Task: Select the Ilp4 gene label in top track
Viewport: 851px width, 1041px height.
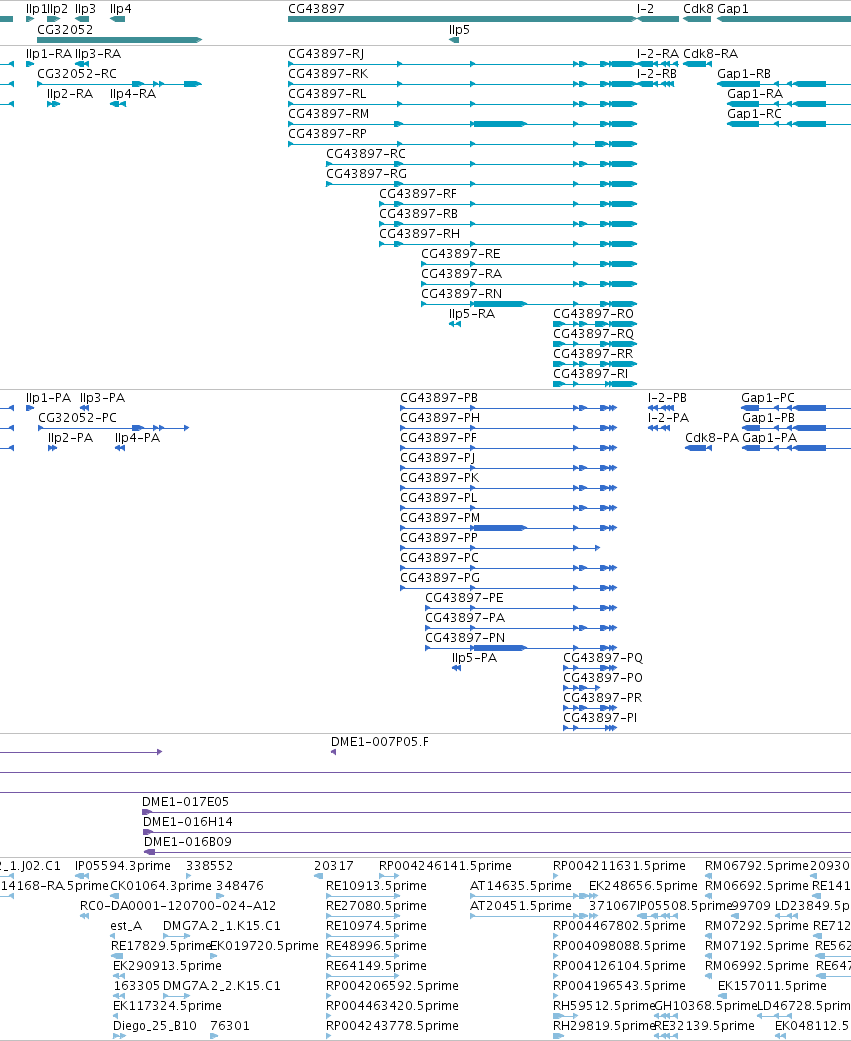Action: pos(121,9)
